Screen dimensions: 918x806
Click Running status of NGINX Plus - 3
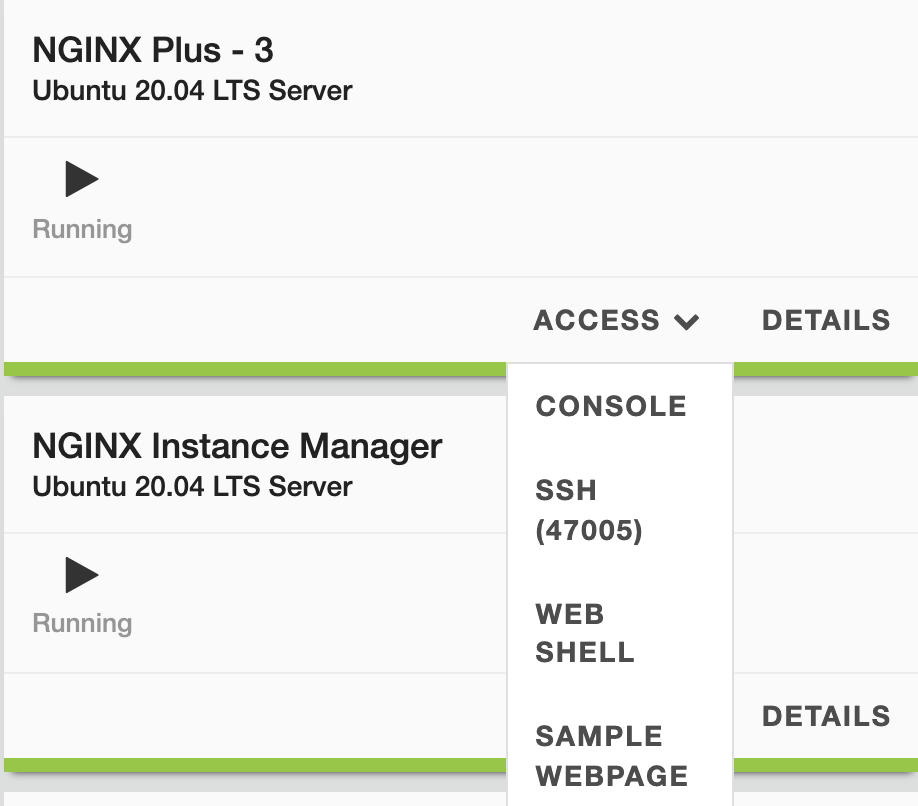(83, 229)
